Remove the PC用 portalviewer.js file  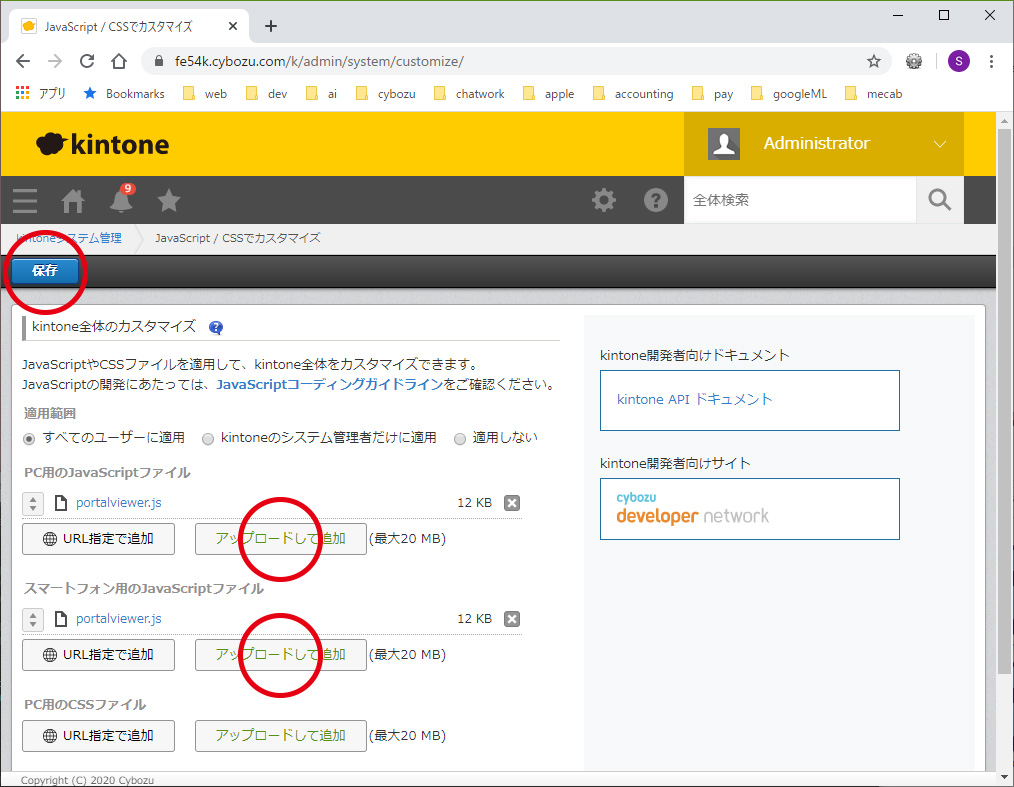pyautogui.click(x=512, y=503)
